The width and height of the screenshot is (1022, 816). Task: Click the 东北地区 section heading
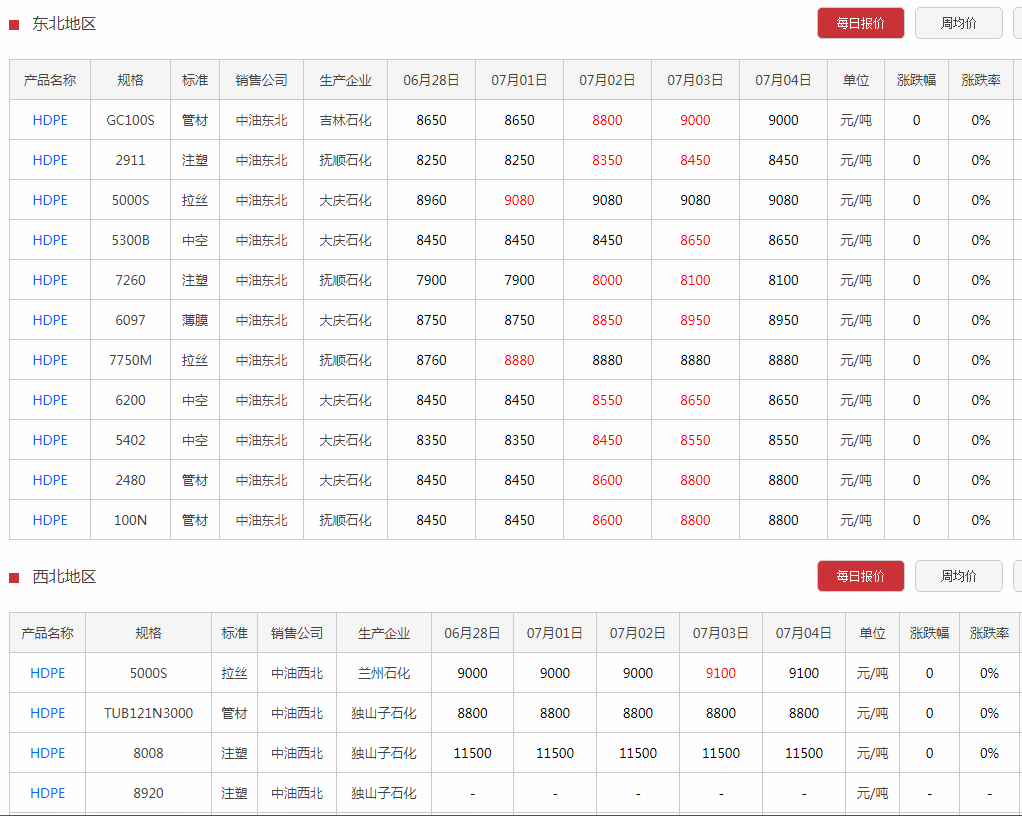click(x=64, y=24)
